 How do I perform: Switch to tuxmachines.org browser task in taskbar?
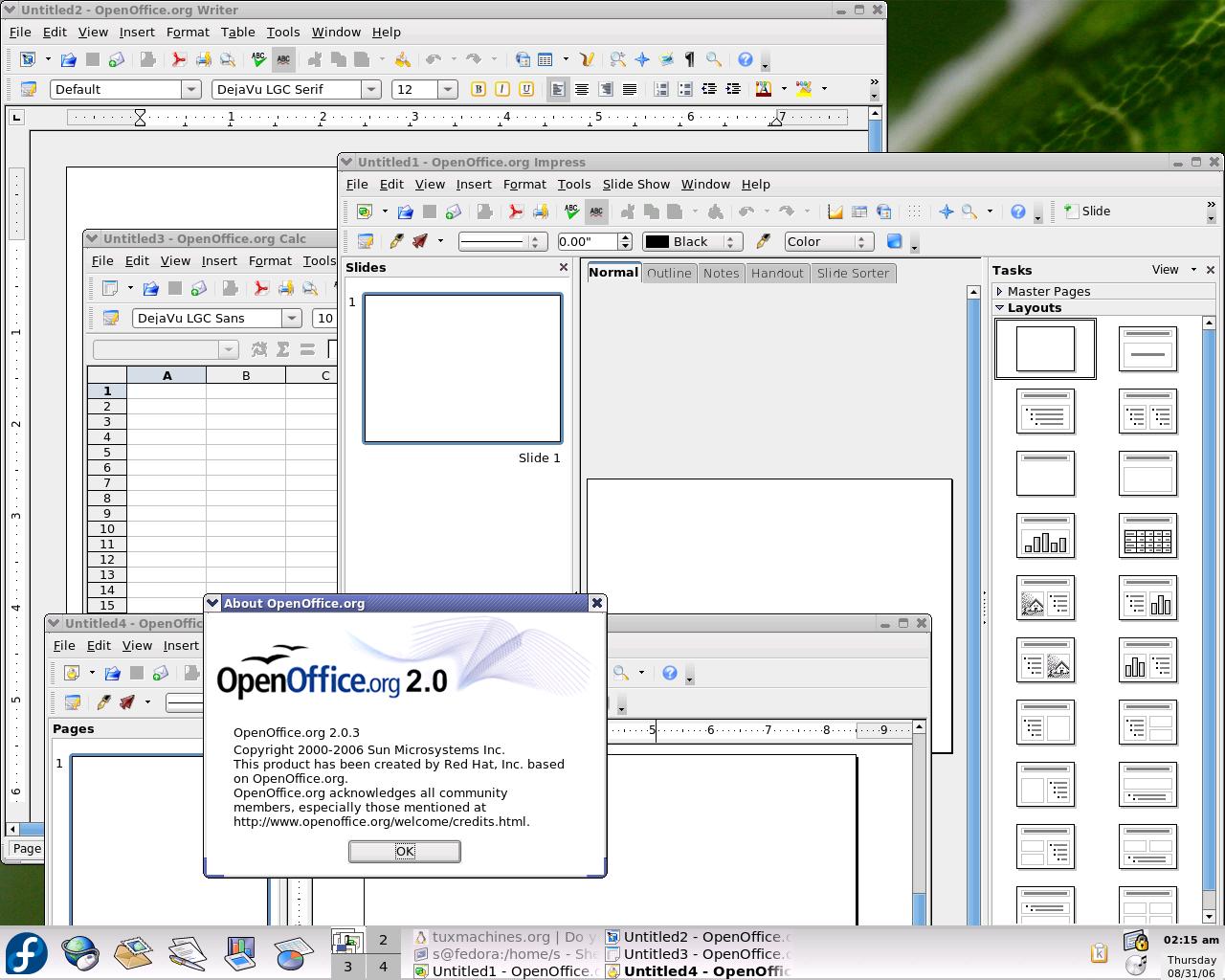click(505, 937)
